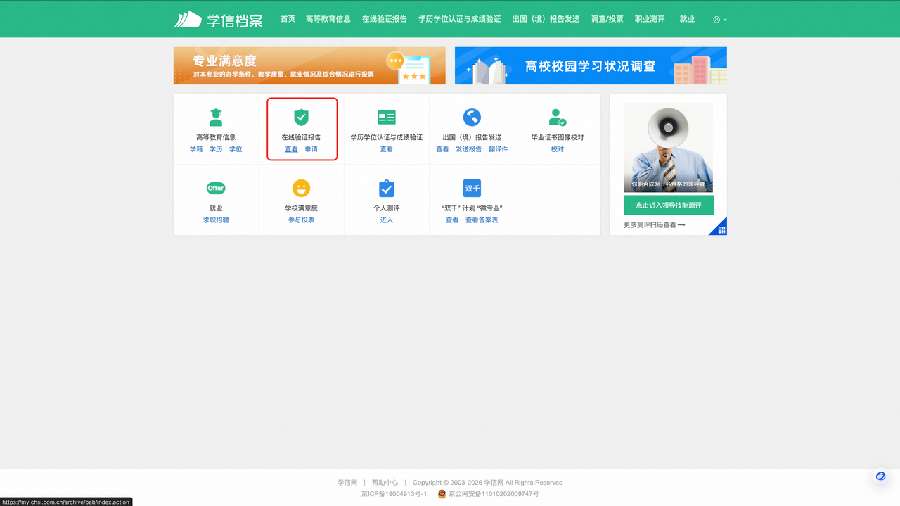
Task: Click the more-reviews text link below green button
Action: tap(654, 225)
